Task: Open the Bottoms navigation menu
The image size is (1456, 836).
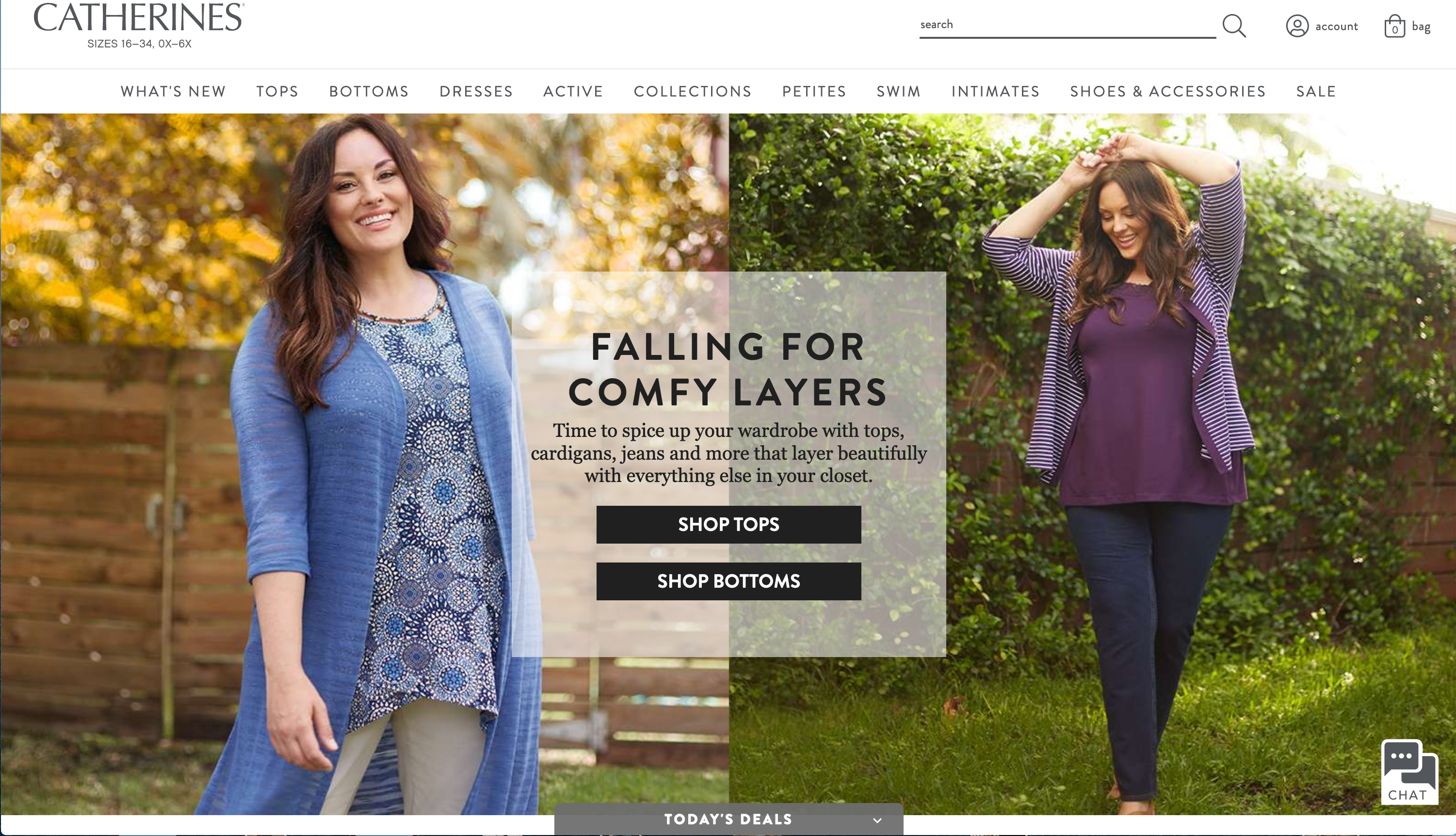Action: click(369, 91)
